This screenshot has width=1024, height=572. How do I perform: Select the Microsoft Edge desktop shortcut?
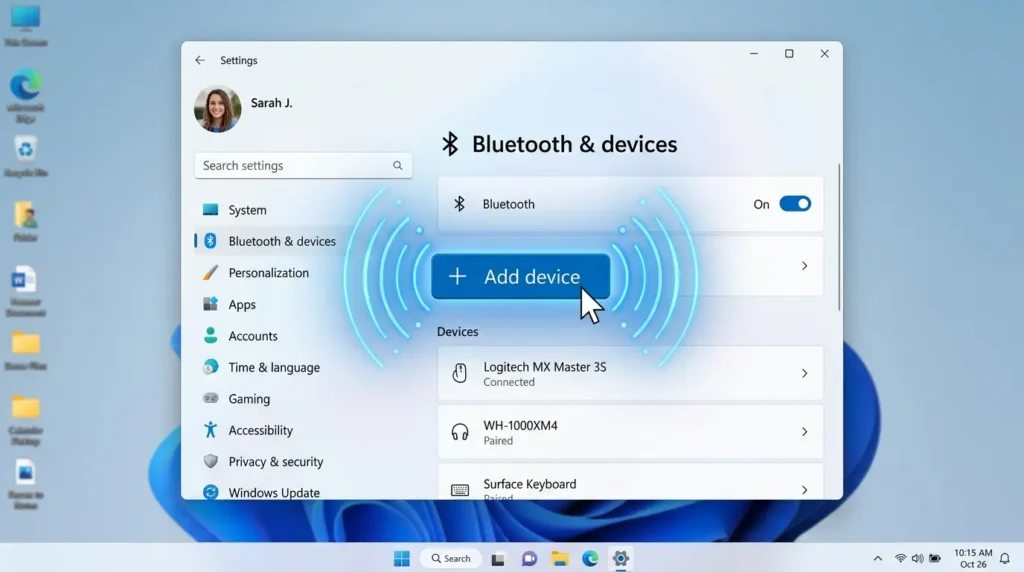(x=26, y=95)
